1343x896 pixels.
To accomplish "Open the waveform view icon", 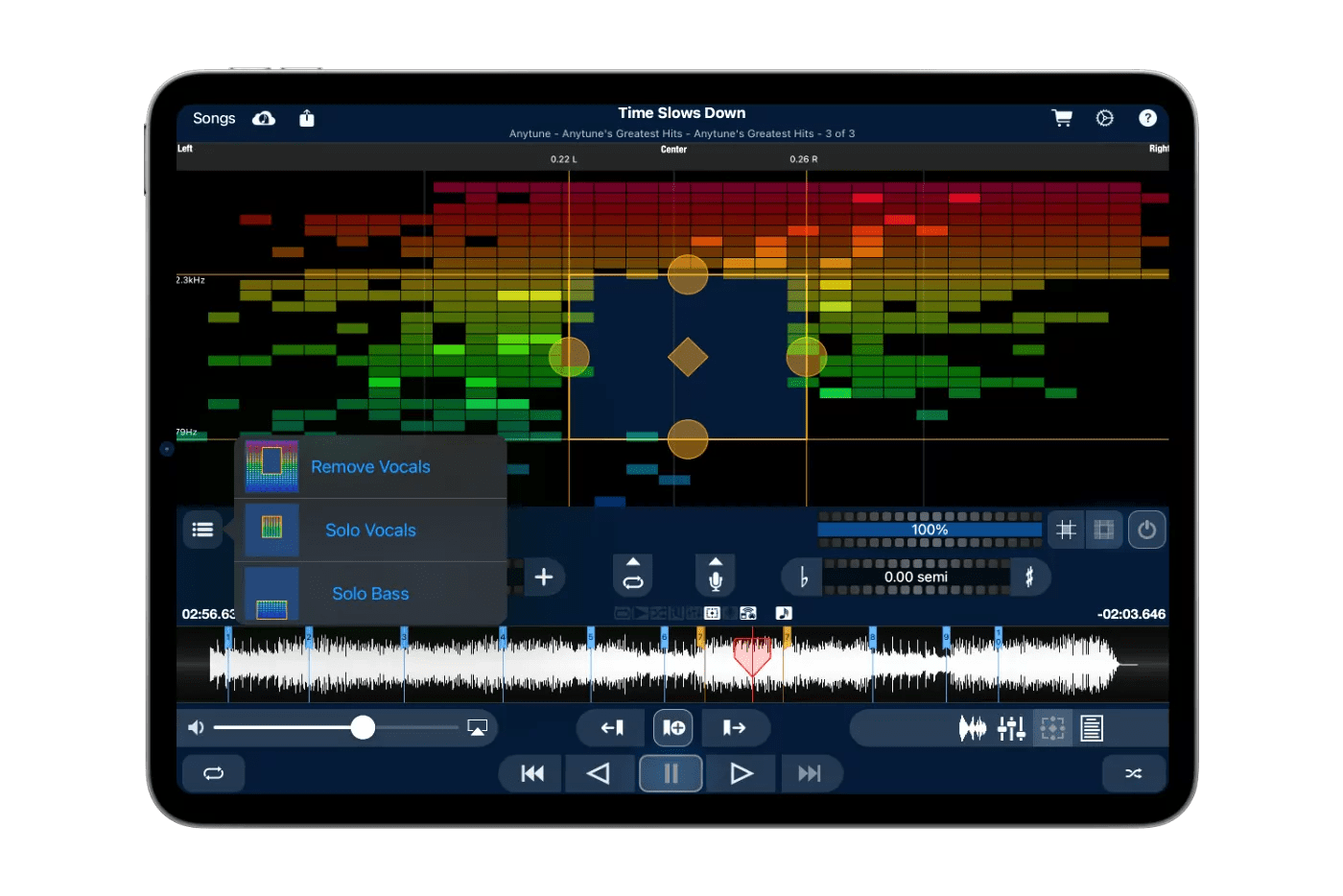I will pos(972,728).
